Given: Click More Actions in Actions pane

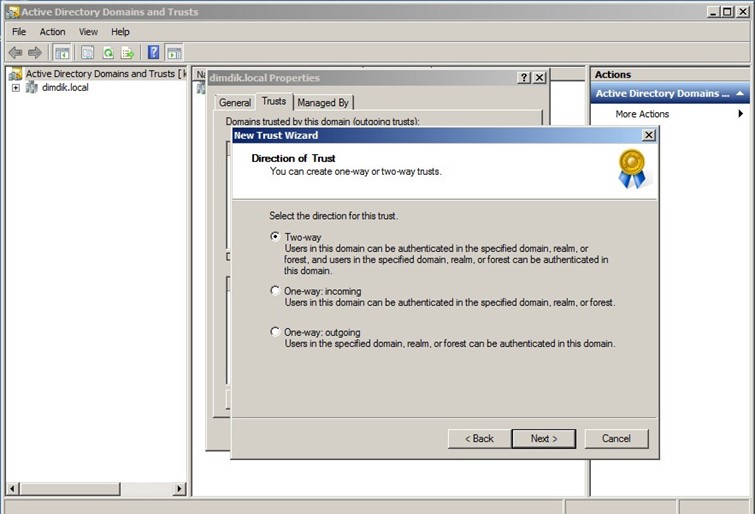Looking at the screenshot, I should 642,114.
